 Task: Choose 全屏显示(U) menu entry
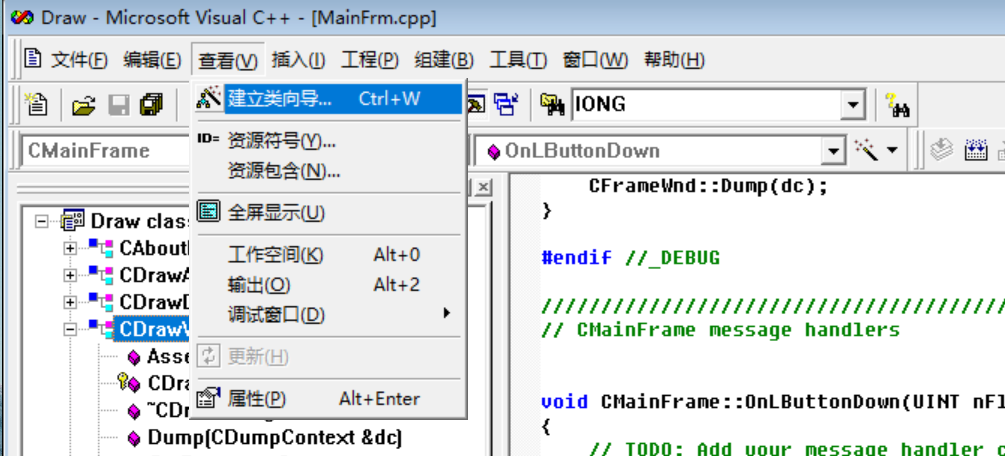[x=328, y=212]
